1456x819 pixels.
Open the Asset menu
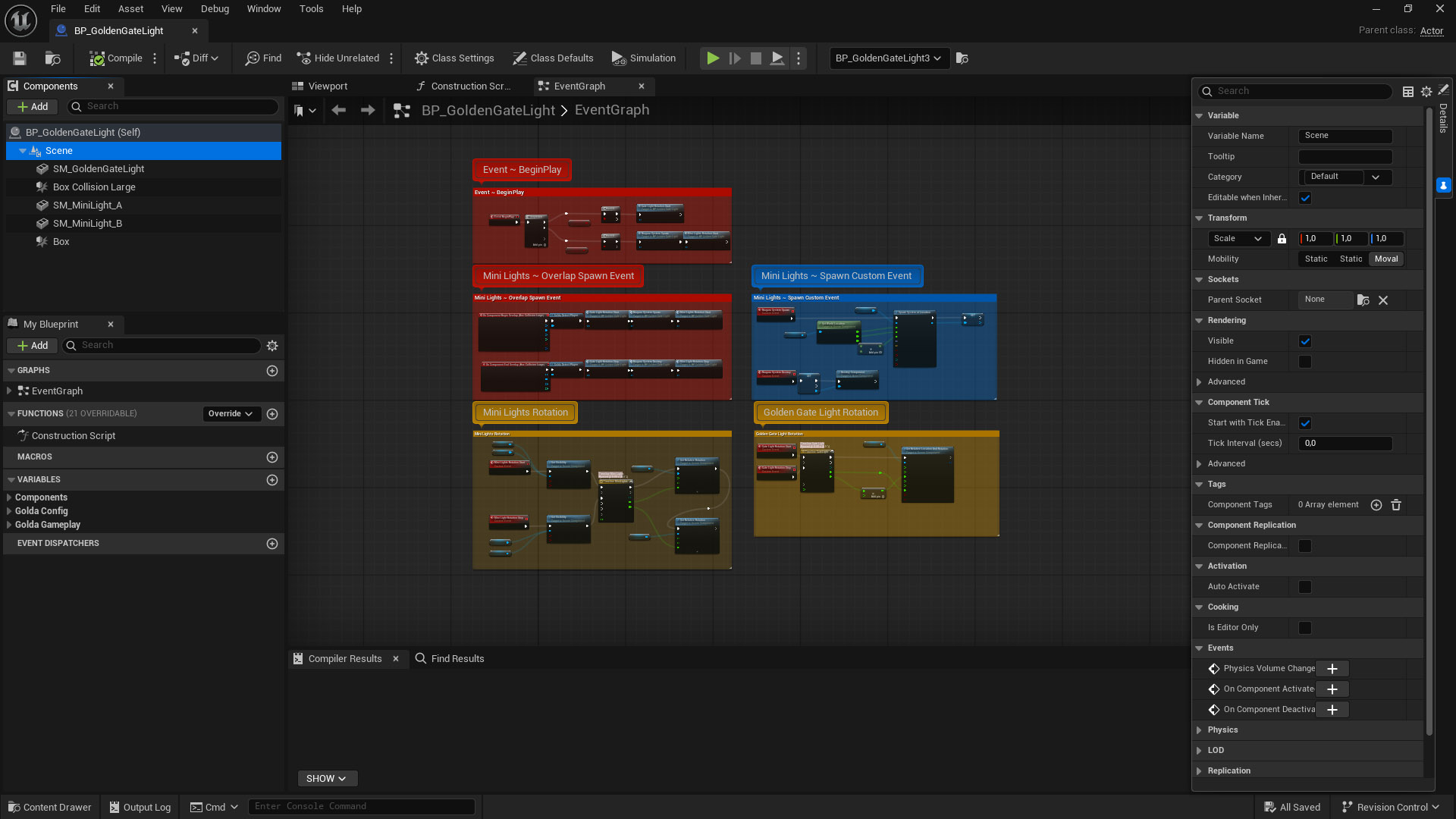click(130, 9)
